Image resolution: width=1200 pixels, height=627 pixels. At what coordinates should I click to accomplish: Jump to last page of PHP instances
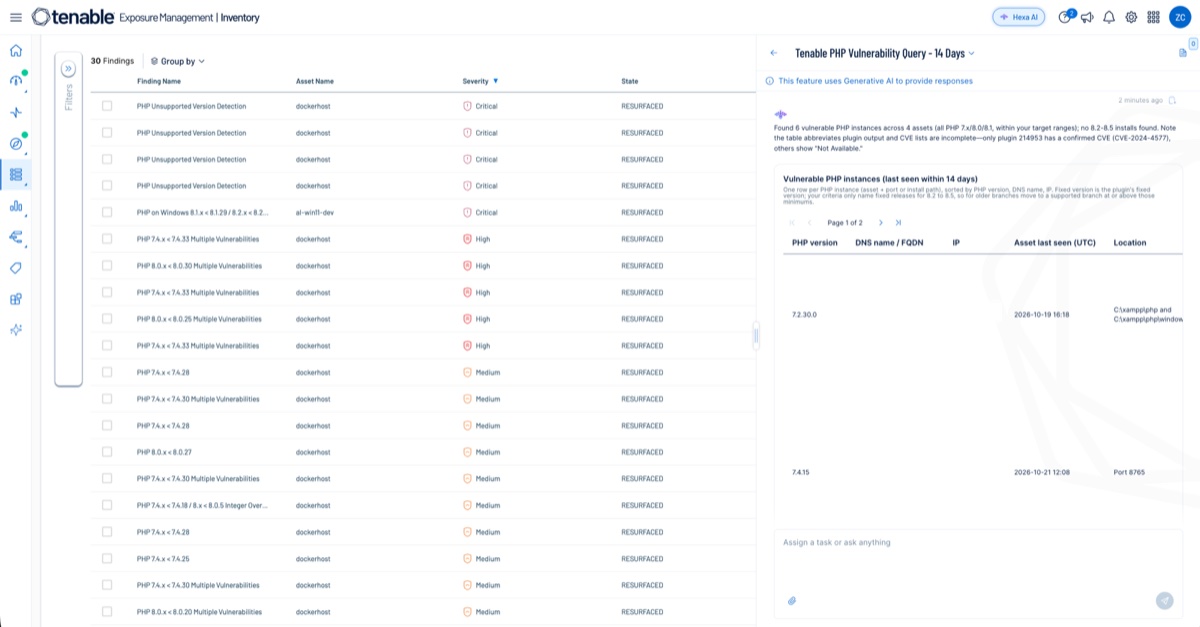pos(898,223)
